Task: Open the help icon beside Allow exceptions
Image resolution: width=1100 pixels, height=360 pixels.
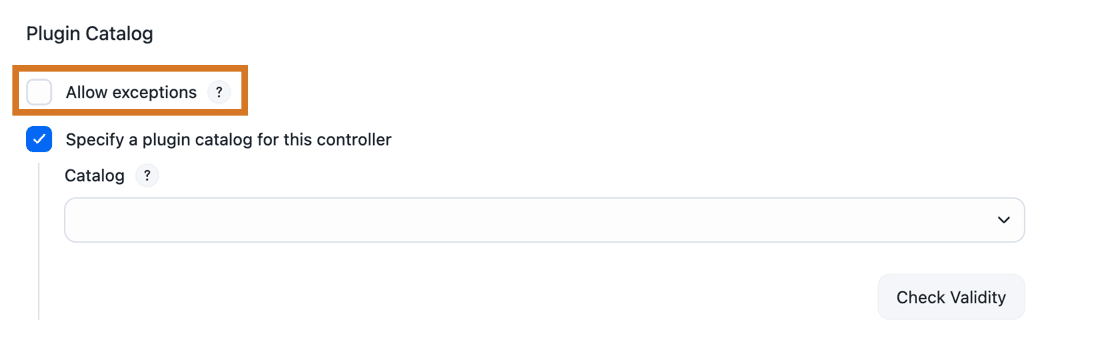Action: pyautogui.click(x=219, y=92)
